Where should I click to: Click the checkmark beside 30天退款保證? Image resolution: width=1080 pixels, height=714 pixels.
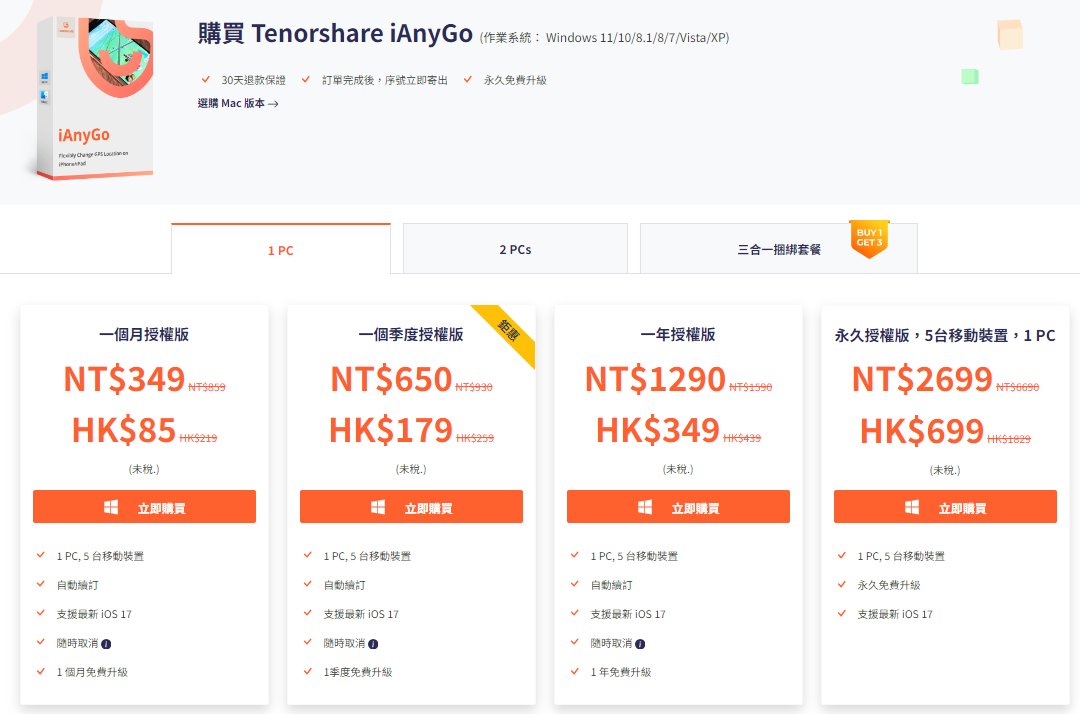[x=205, y=80]
